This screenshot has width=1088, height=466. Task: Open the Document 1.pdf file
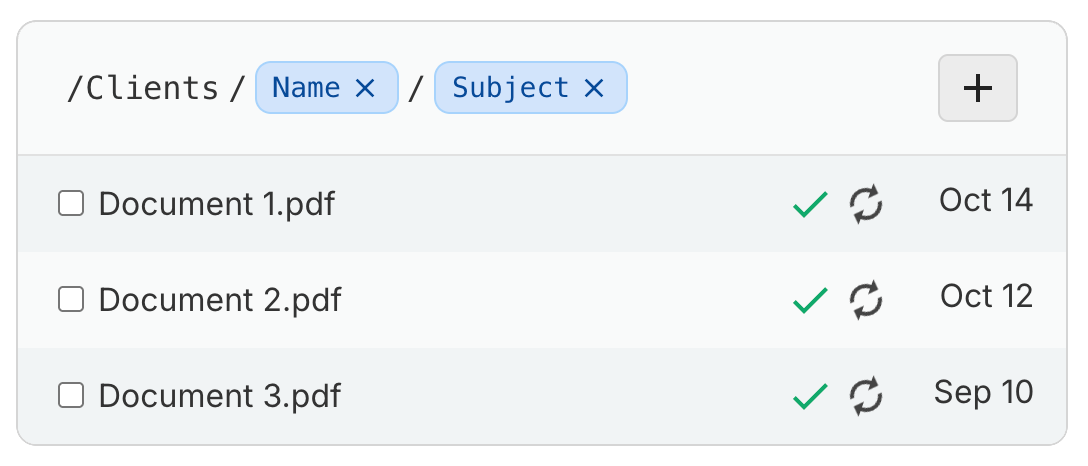click(x=216, y=204)
